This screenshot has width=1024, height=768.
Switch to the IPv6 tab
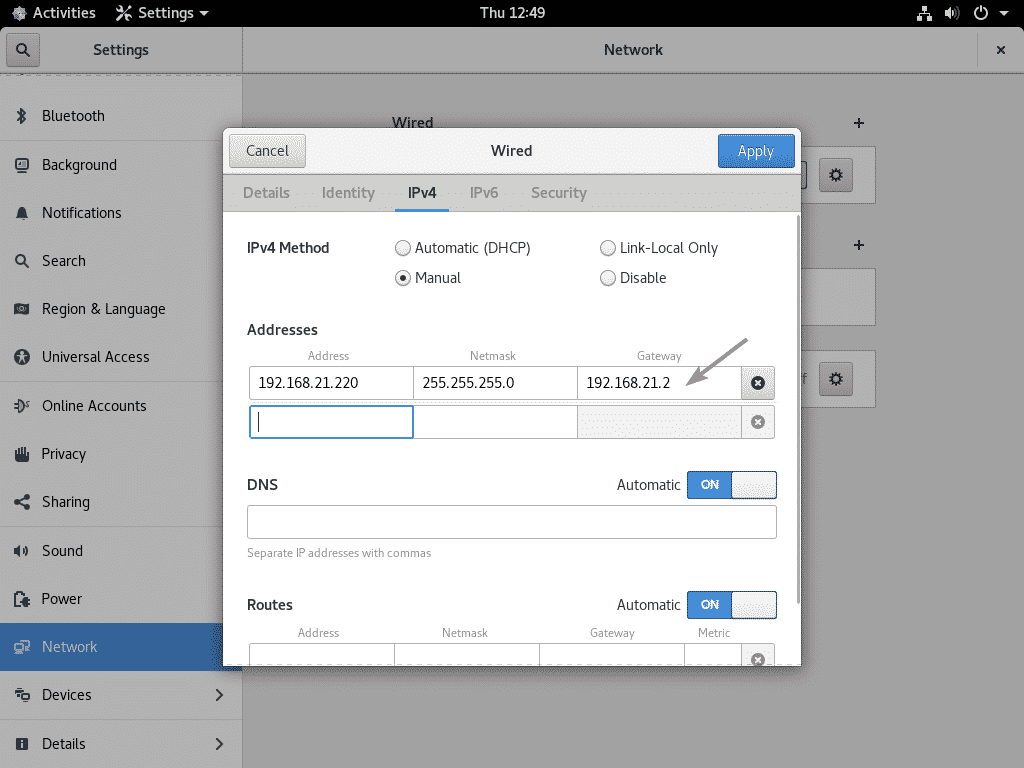pyautogui.click(x=484, y=193)
